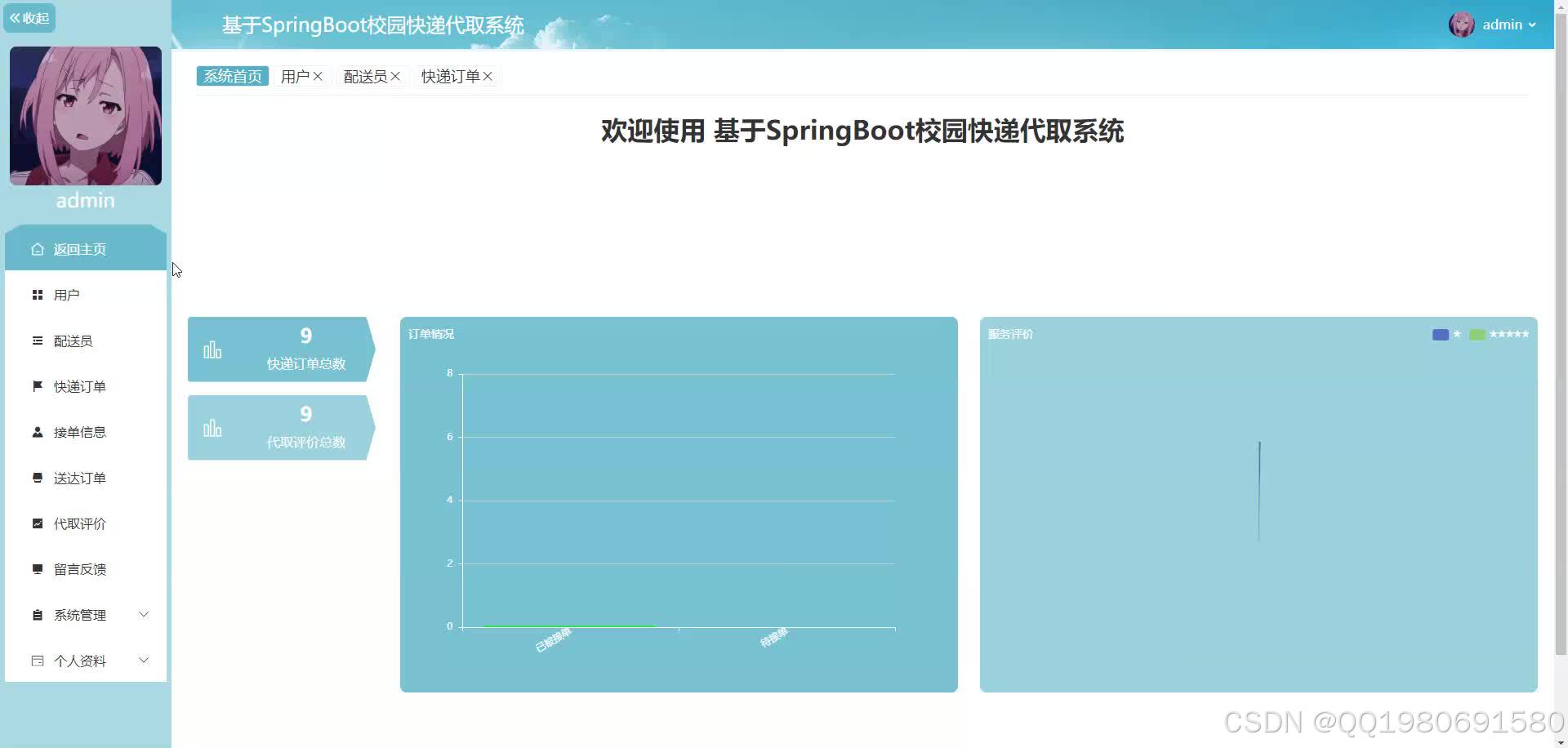The height and width of the screenshot is (748, 1568).
Task: Open the 用户 sidebar menu item
Action: [86, 295]
